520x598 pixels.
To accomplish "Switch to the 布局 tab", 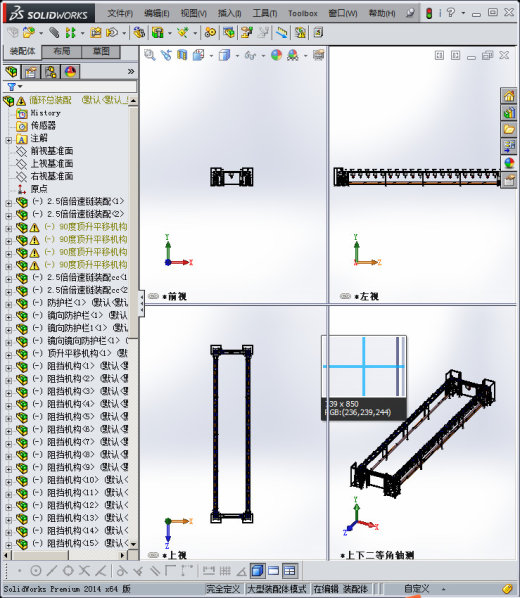I will coord(61,51).
